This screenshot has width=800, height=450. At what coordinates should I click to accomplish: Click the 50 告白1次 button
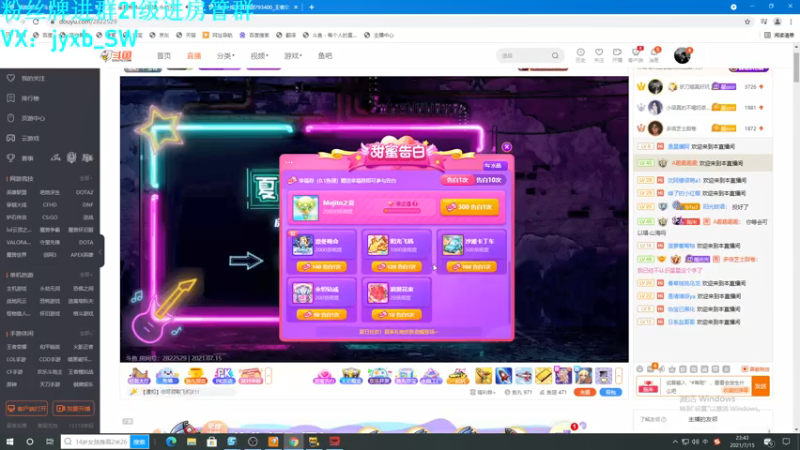click(x=321, y=315)
